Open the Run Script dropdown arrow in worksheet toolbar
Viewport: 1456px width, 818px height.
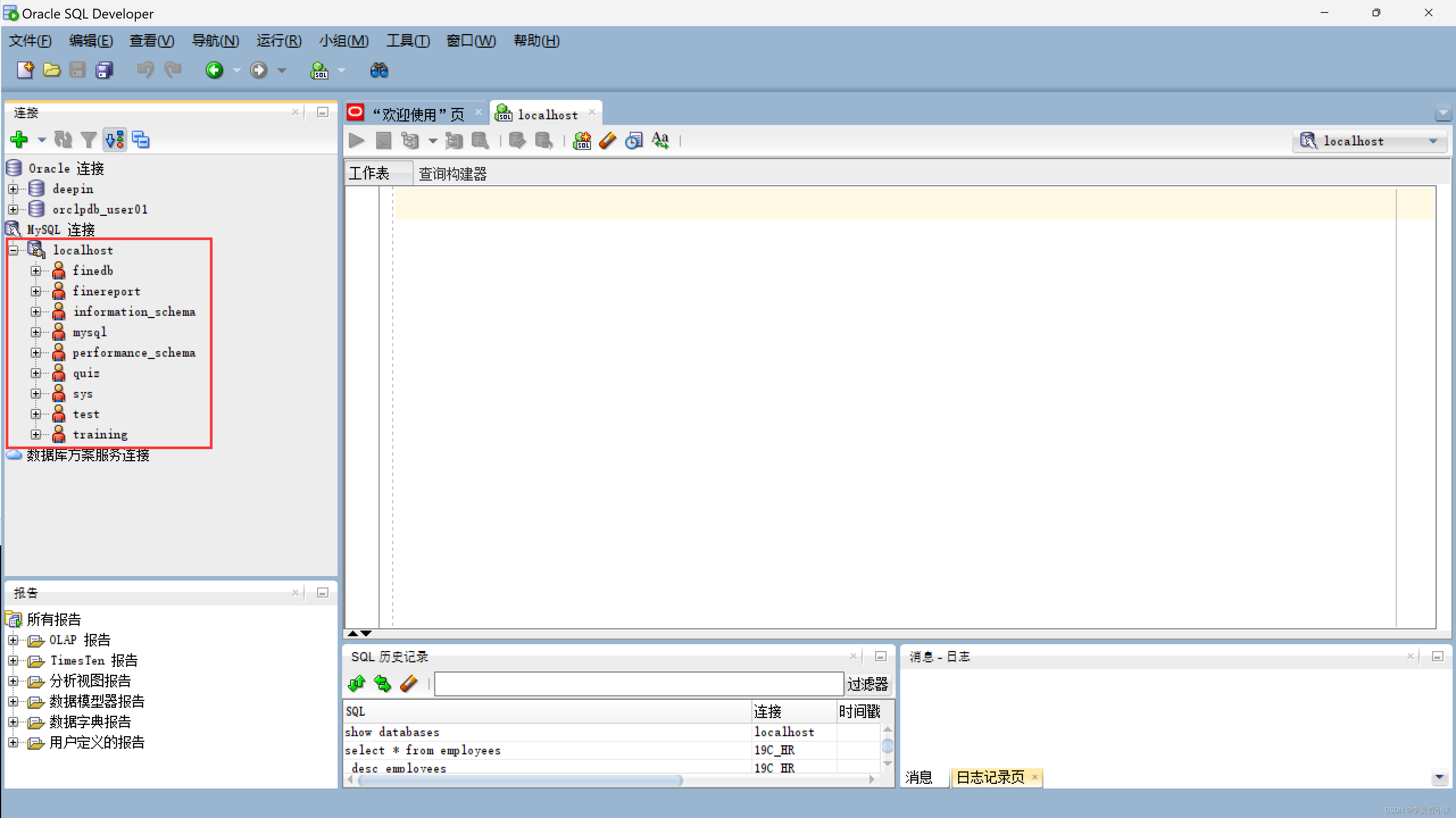click(432, 140)
